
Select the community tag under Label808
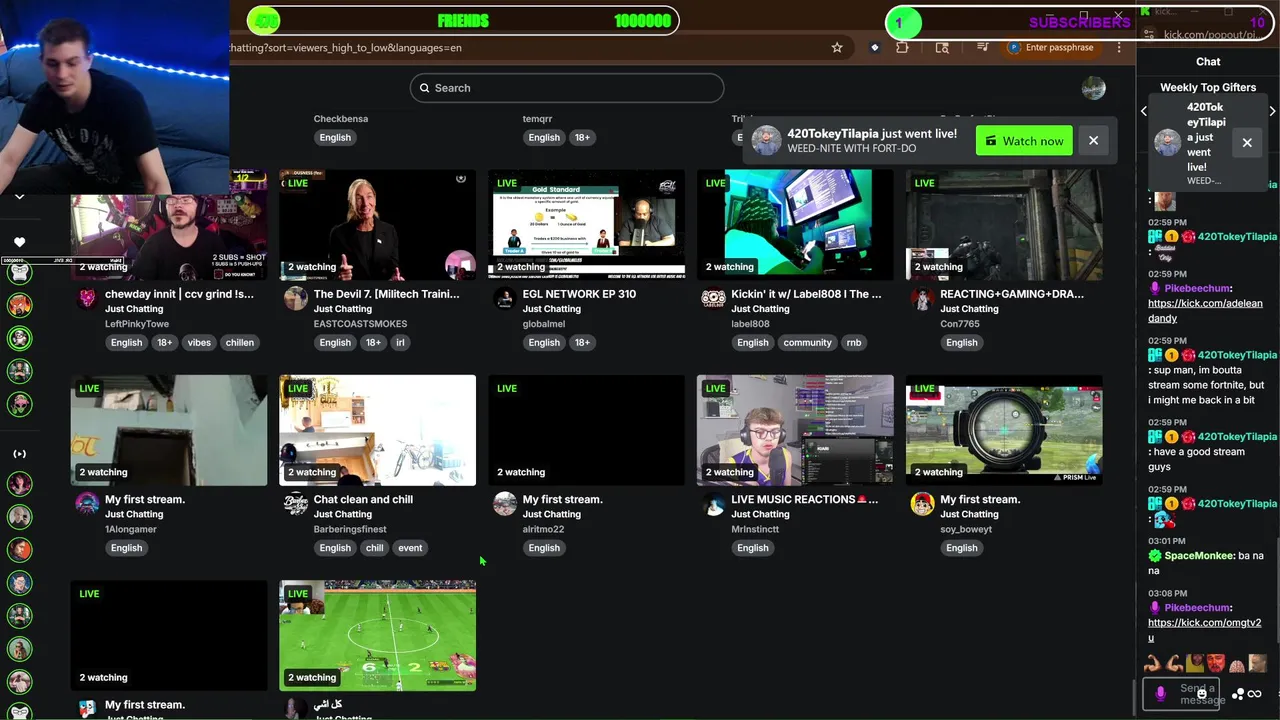coord(807,343)
